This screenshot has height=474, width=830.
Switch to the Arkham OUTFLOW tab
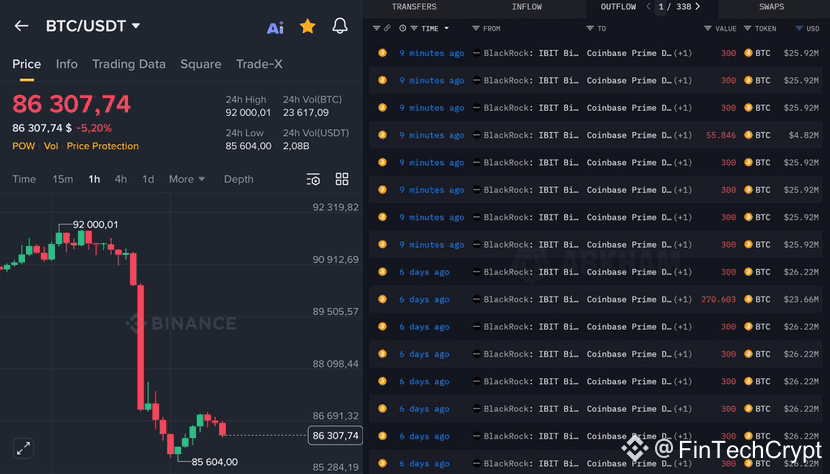pos(618,7)
